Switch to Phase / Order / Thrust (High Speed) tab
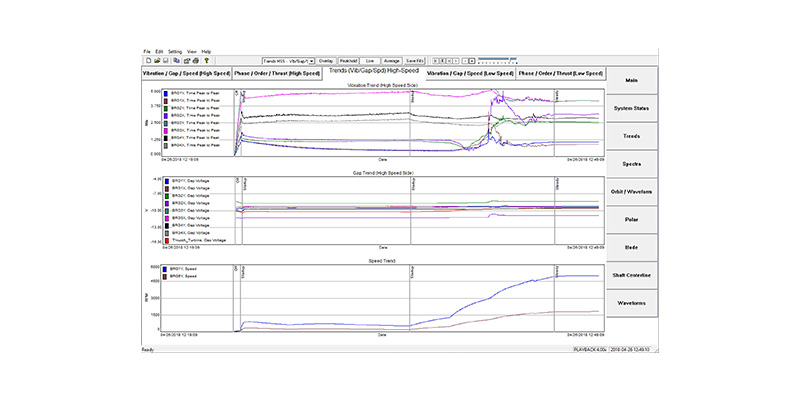 [276, 74]
